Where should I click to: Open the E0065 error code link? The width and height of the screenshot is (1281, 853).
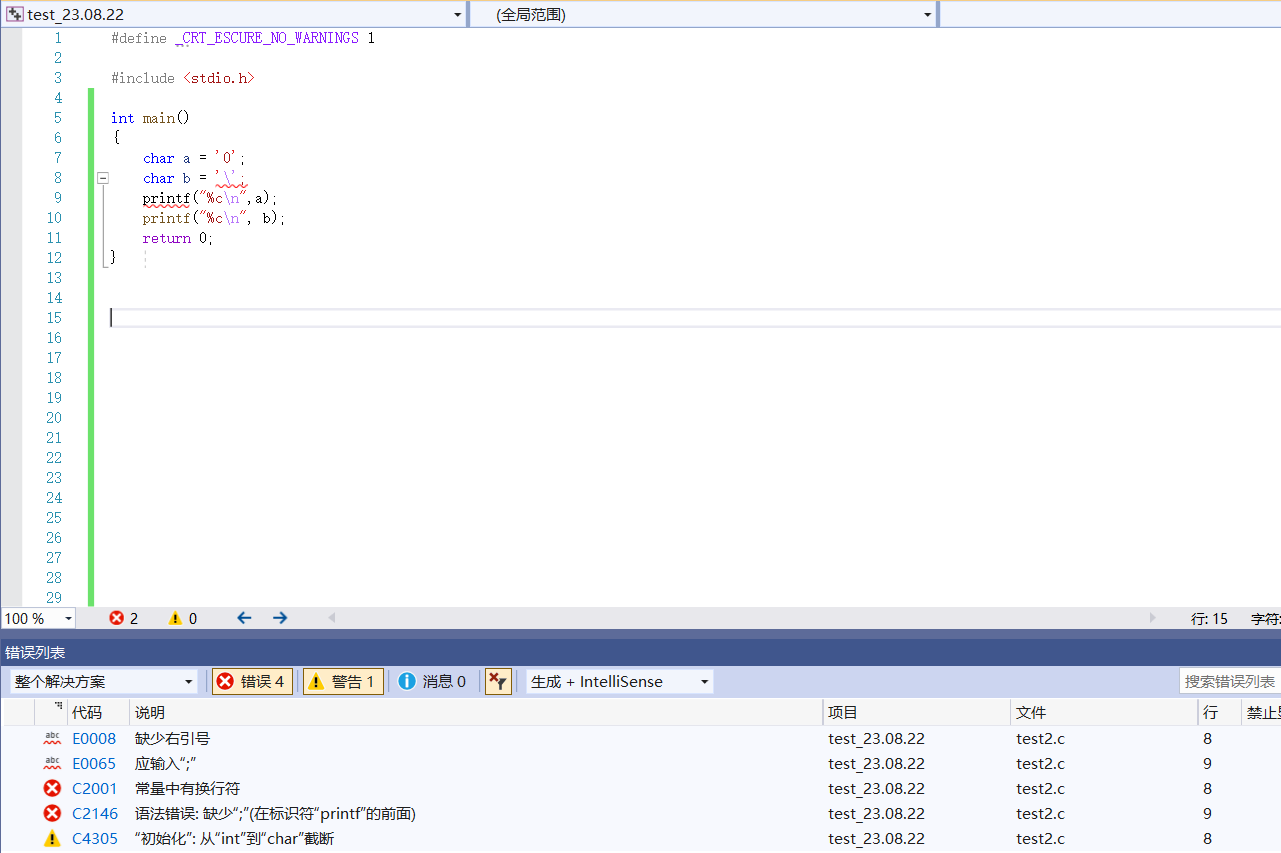click(94, 763)
